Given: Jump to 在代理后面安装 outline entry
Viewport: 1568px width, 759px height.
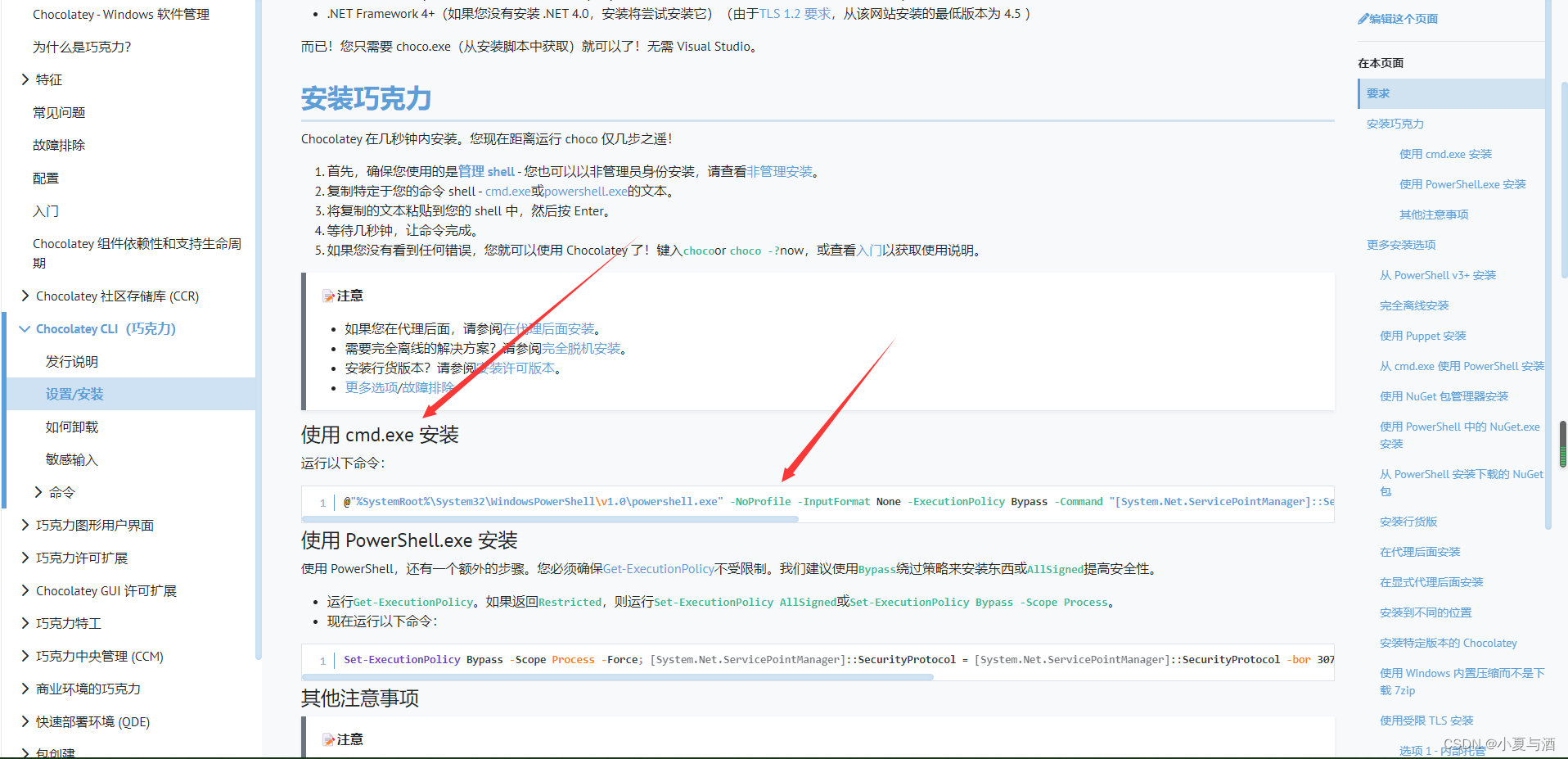Looking at the screenshot, I should pos(1420,552).
